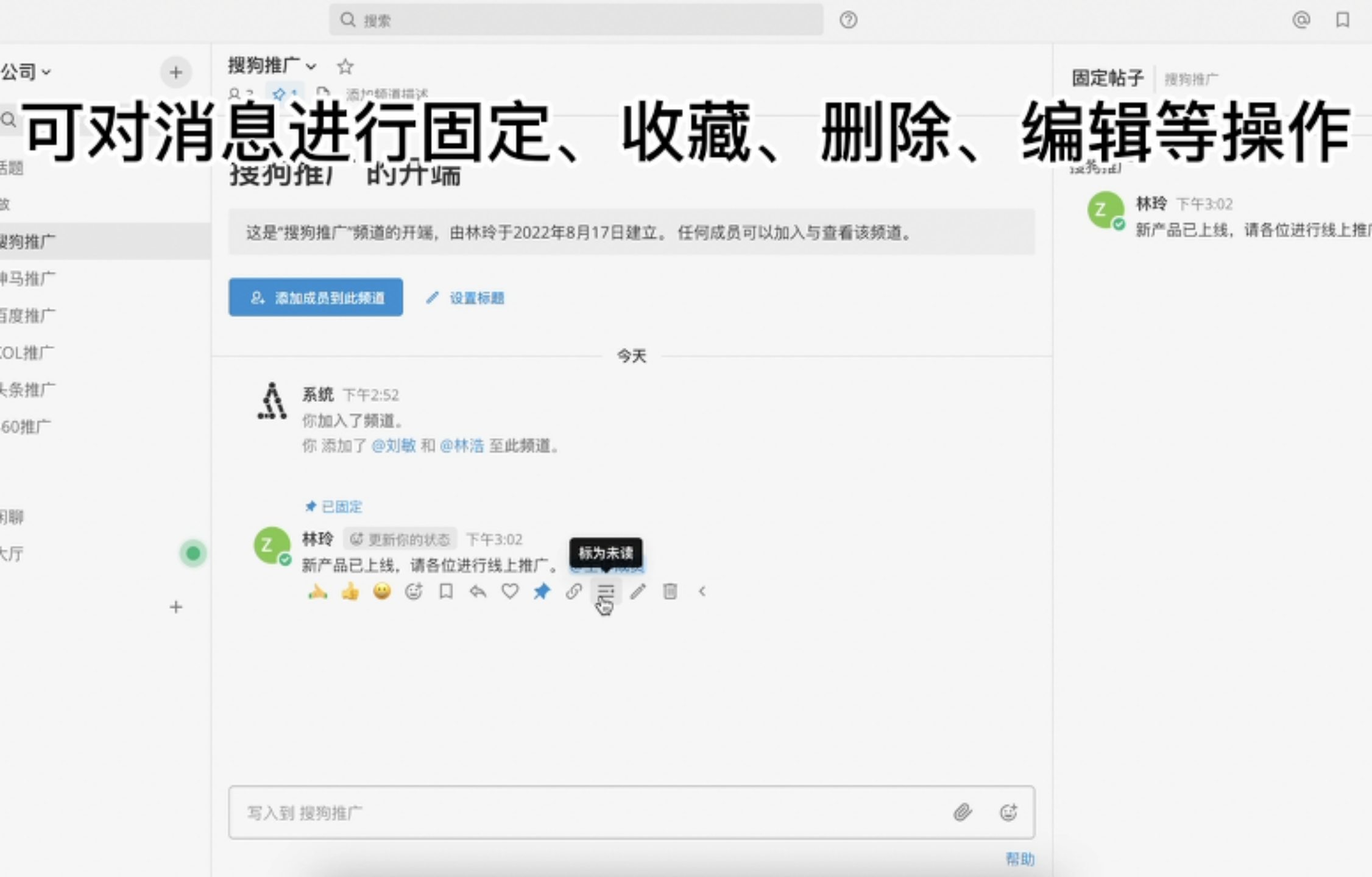The width and height of the screenshot is (1372, 877).
Task: Click the system bot avatar icon
Action: [x=272, y=401]
